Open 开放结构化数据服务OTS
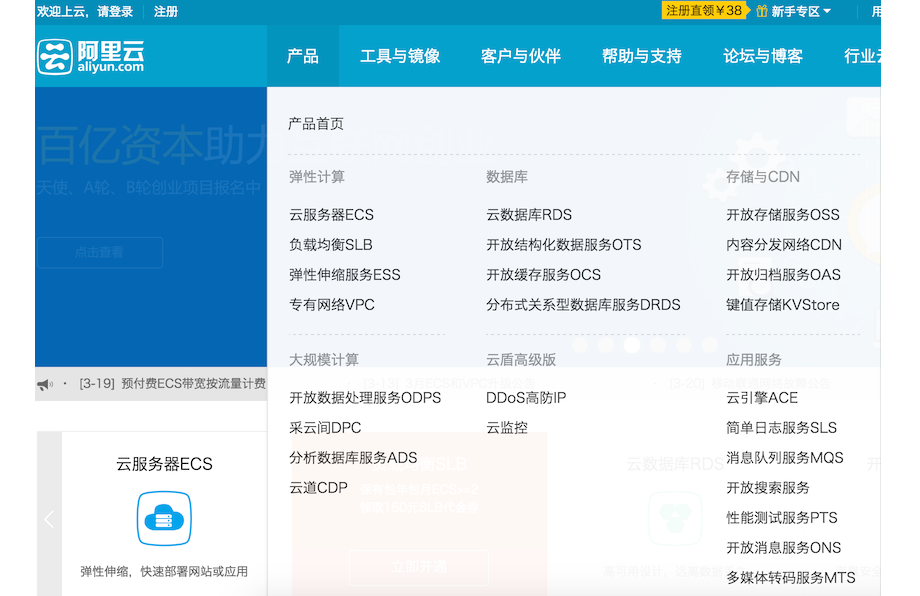920x596 pixels. click(564, 245)
